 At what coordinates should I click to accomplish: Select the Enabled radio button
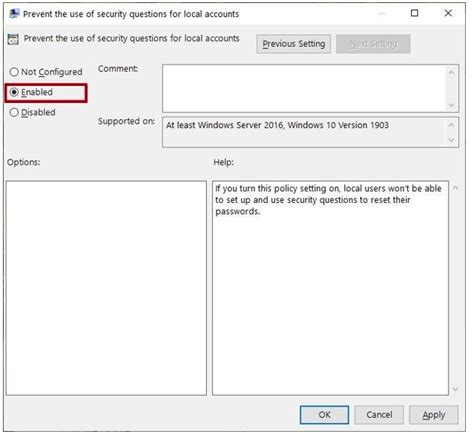coord(14,92)
